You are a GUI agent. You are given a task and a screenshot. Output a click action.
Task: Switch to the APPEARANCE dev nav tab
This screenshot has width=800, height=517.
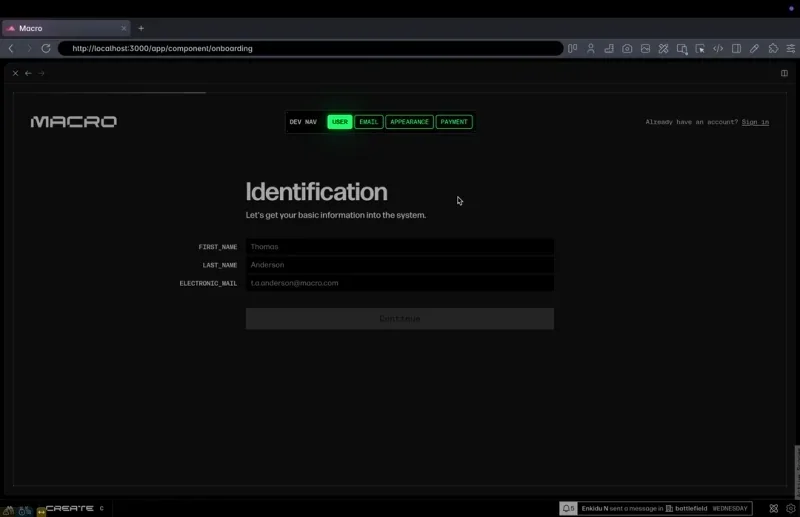tap(409, 122)
